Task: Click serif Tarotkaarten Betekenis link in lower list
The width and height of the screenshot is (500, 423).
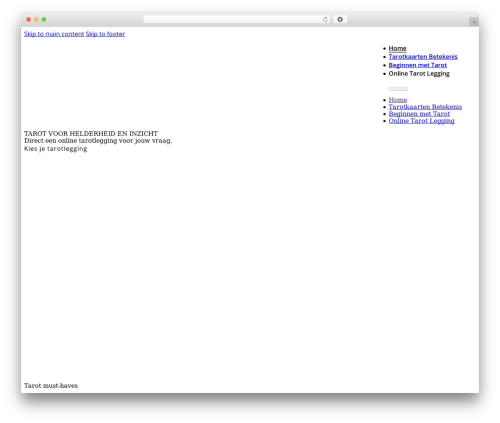Action: pyautogui.click(x=425, y=107)
